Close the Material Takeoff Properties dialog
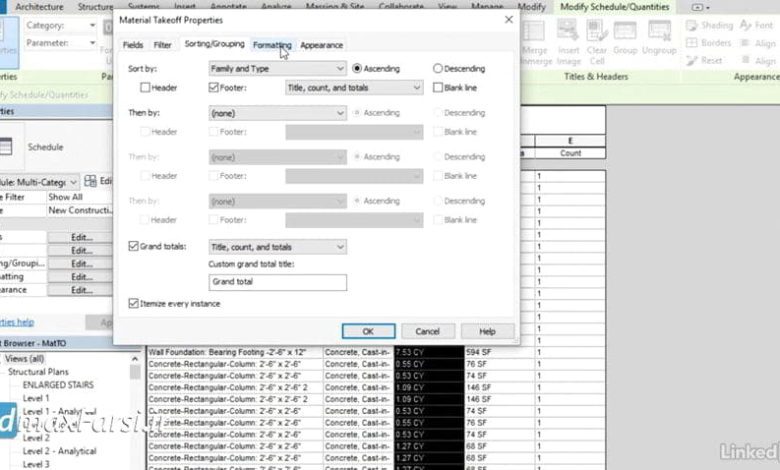Image resolution: width=780 pixels, height=470 pixels. (508, 20)
